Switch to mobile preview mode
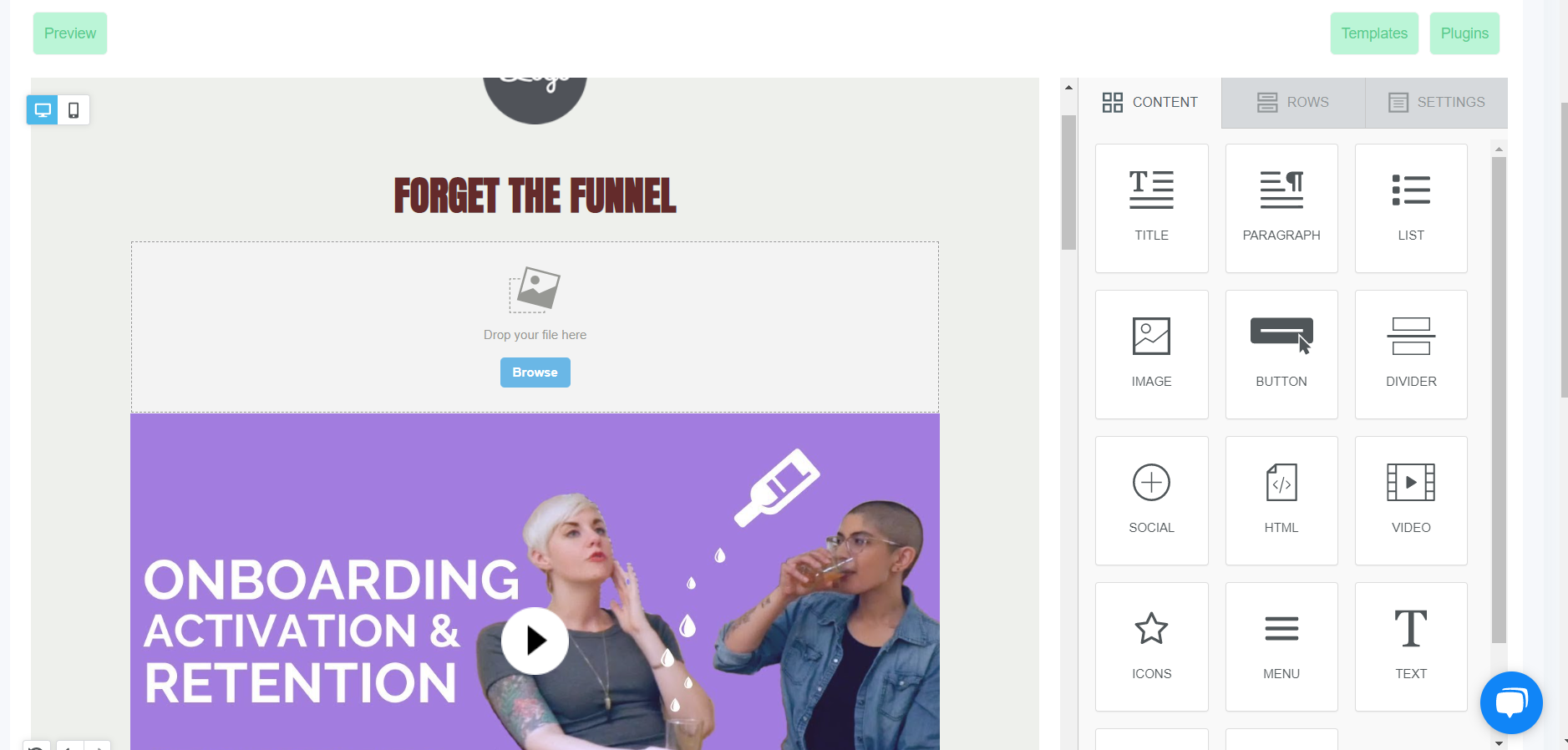This screenshot has height=750, width=1568. coord(74,110)
